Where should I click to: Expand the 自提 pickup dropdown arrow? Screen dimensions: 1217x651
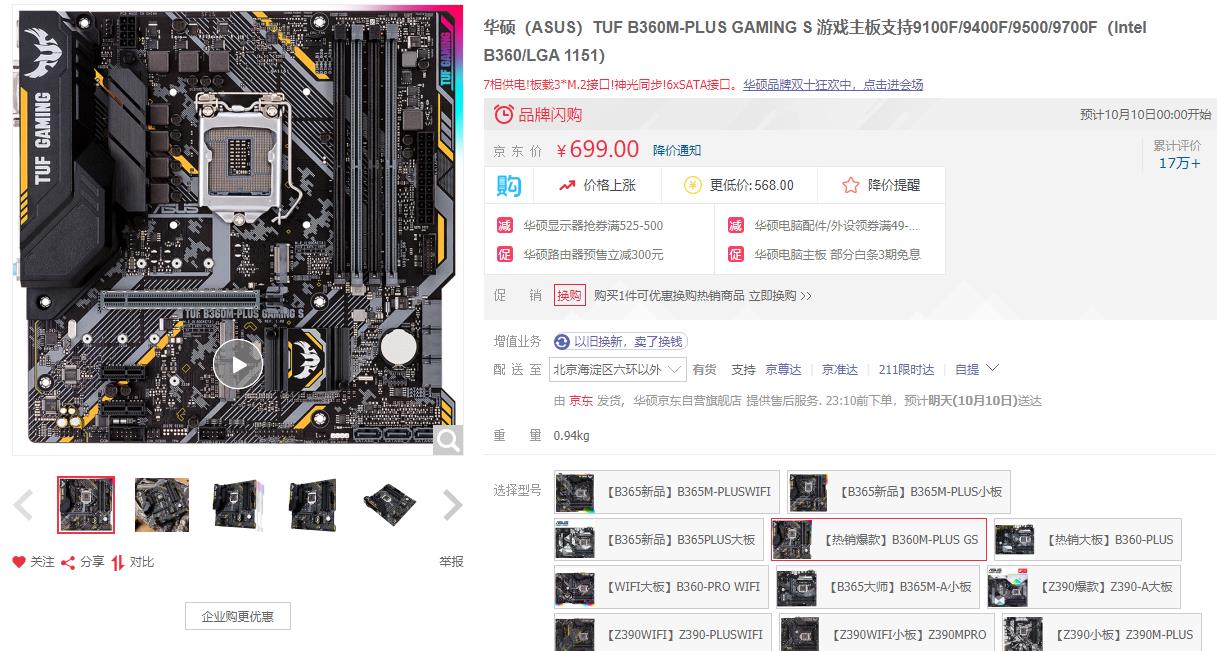point(992,368)
